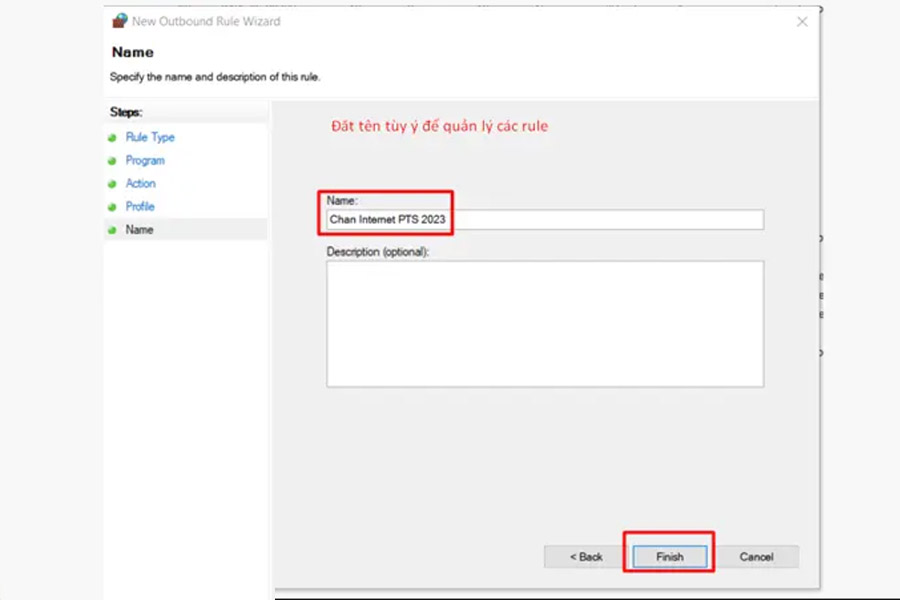Click the 'New Outbound Rule Wizard' title text

pos(206,21)
